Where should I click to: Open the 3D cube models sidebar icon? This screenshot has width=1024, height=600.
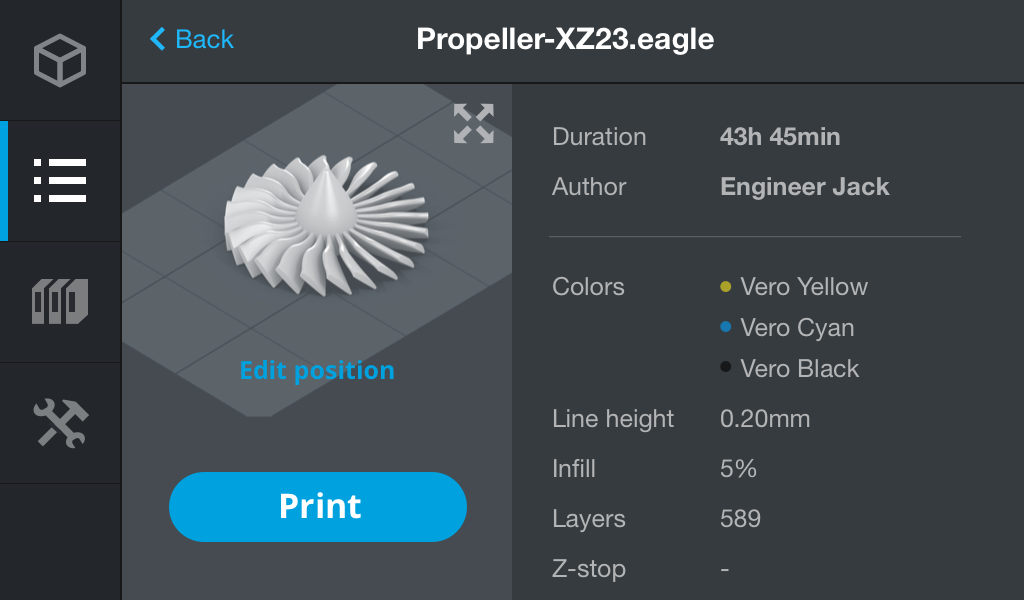tap(60, 60)
